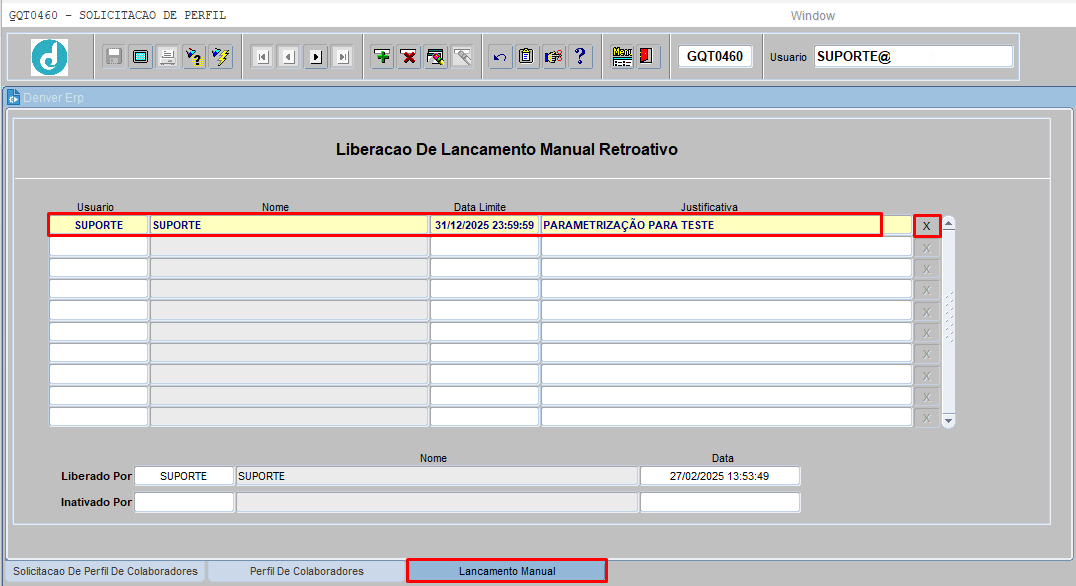The width and height of the screenshot is (1076, 586).
Task: Click the Denver Erp window icon
Action: pos(13,97)
